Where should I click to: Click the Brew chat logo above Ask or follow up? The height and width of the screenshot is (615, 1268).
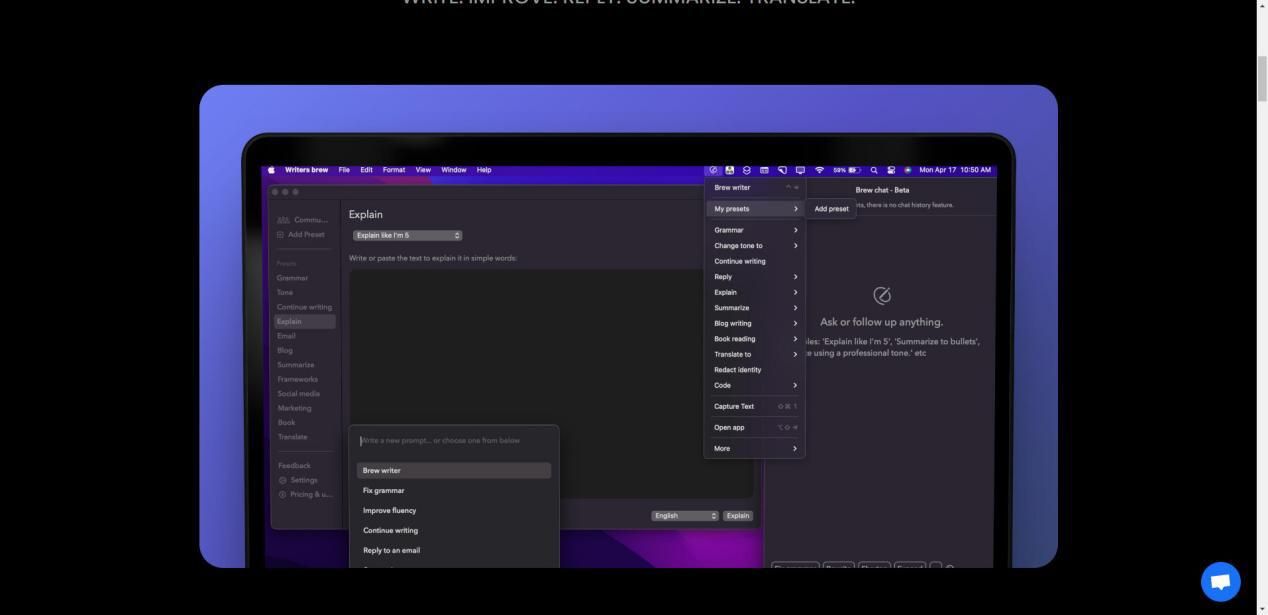click(882, 295)
